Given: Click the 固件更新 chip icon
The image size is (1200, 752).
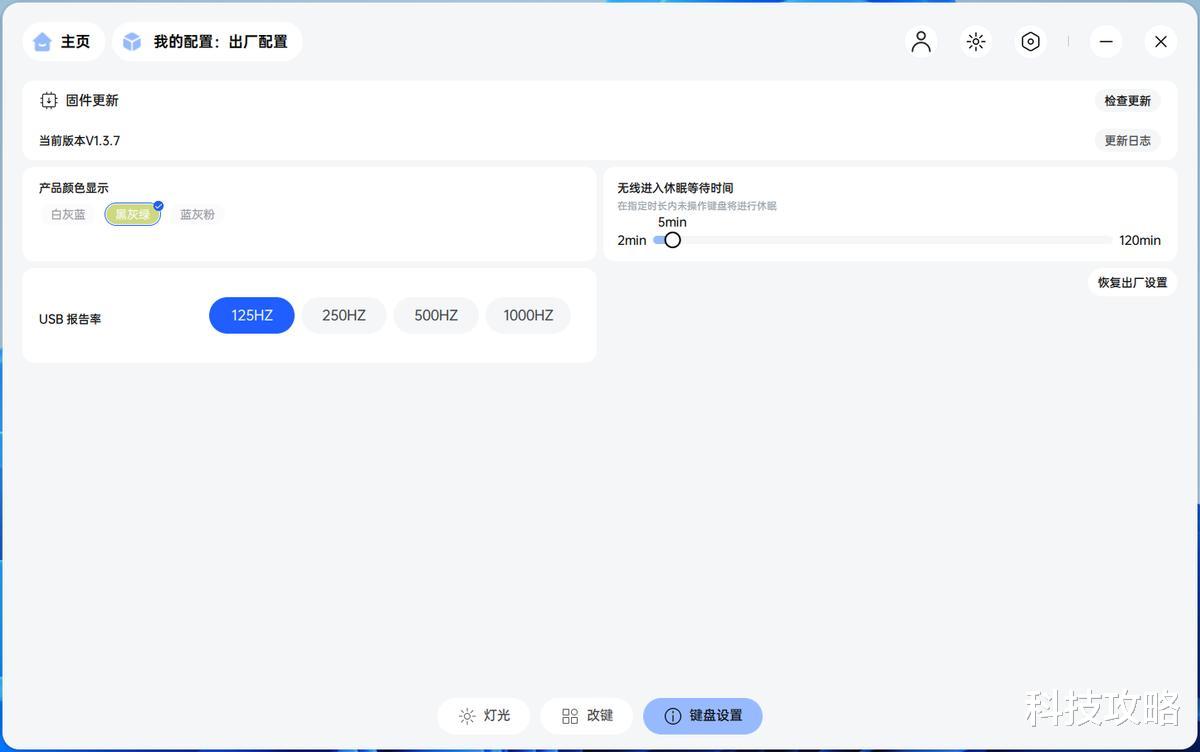Looking at the screenshot, I should pyautogui.click(x=49, y=101).
